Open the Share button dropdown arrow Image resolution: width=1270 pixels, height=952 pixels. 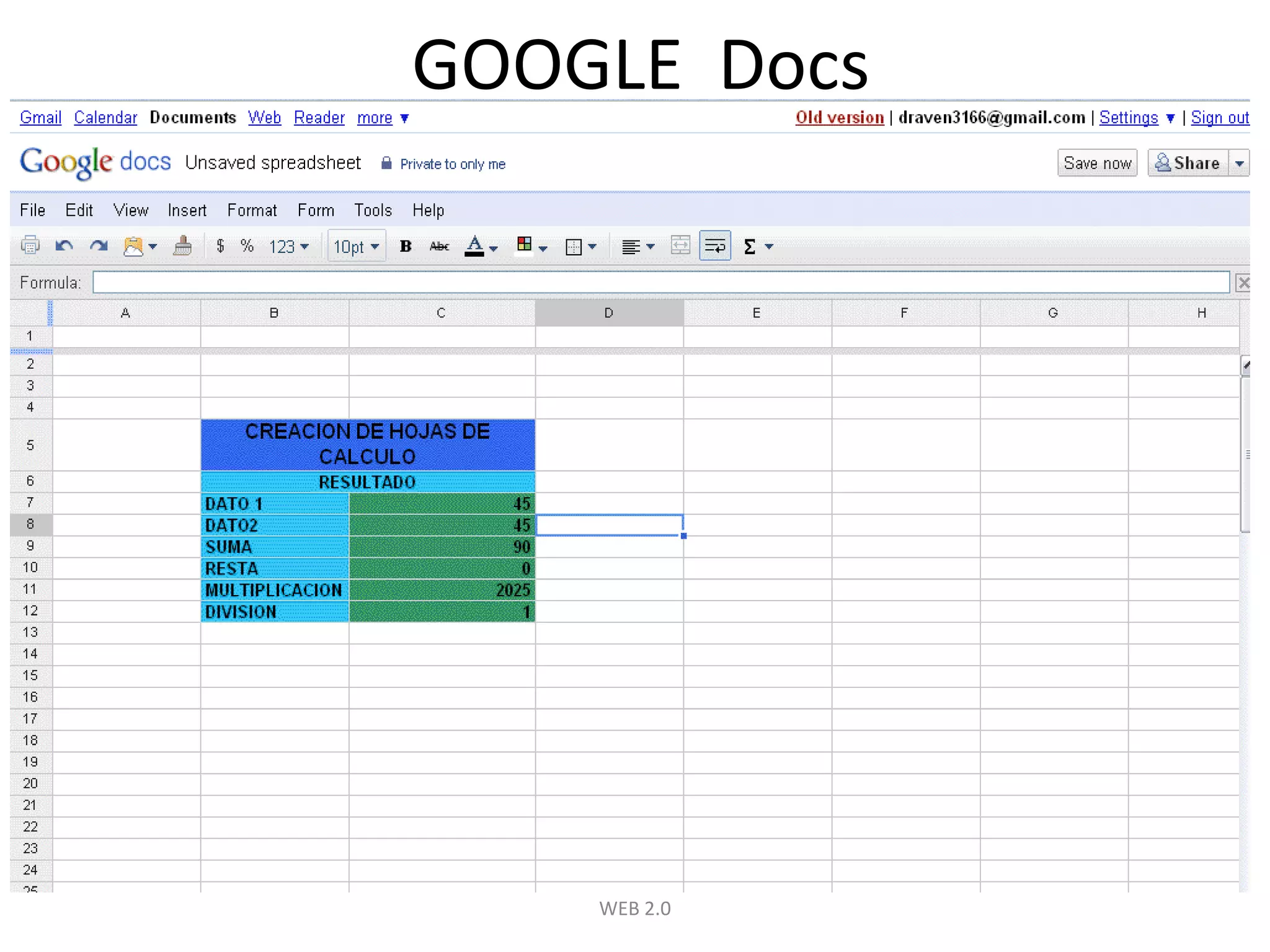1239,164
